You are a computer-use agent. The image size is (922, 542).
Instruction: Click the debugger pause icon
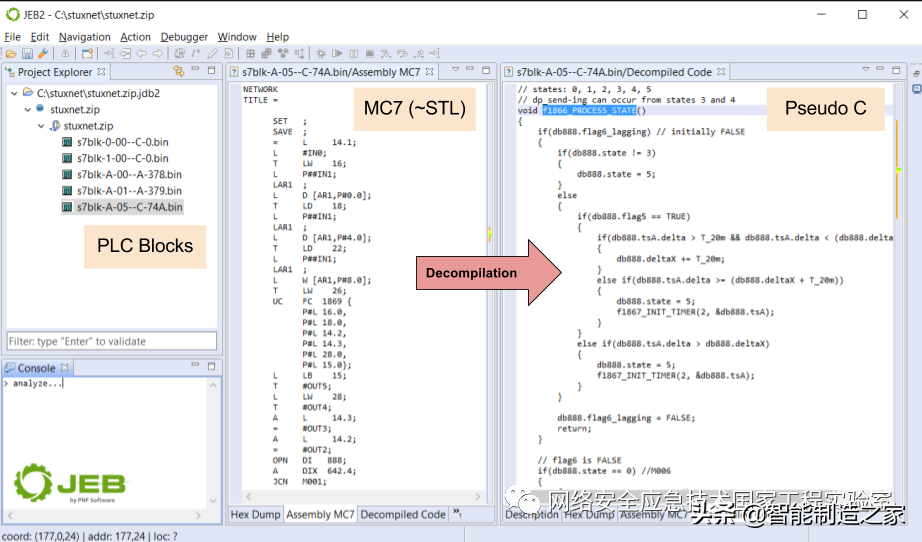tap(352, 53)
